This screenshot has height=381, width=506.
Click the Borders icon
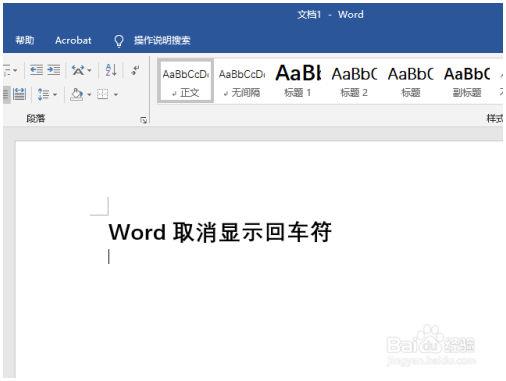(x=102, y=94)
